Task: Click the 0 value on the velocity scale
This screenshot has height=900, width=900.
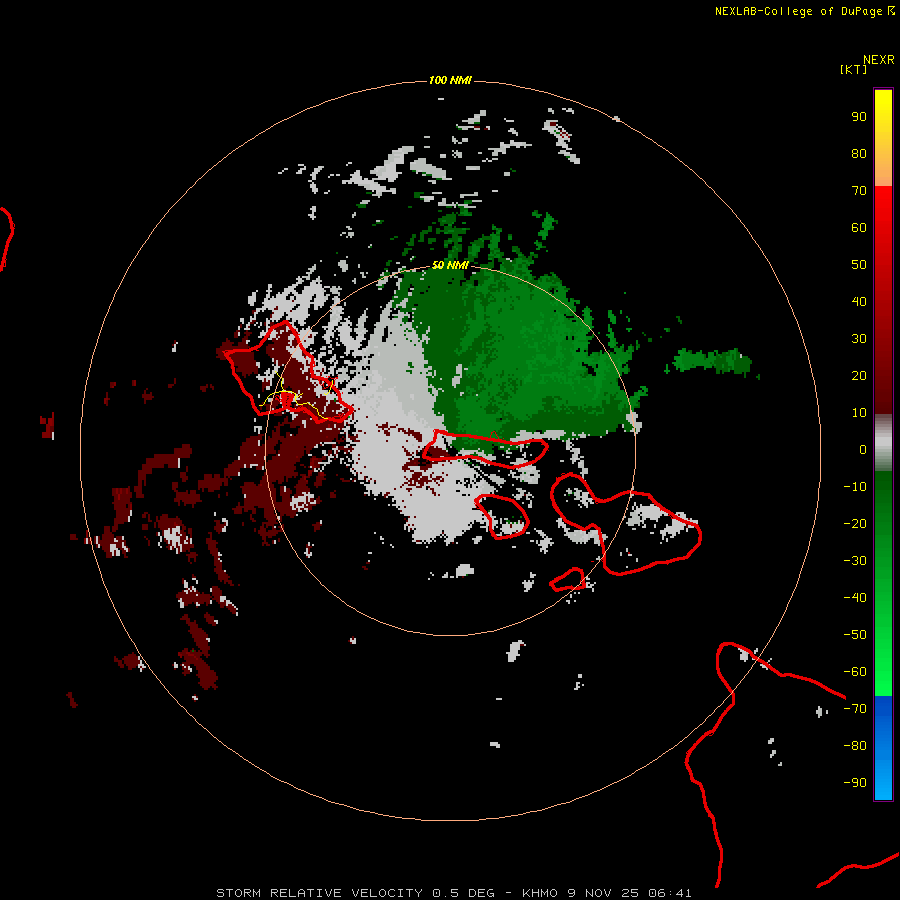Action: pos(863,450)
